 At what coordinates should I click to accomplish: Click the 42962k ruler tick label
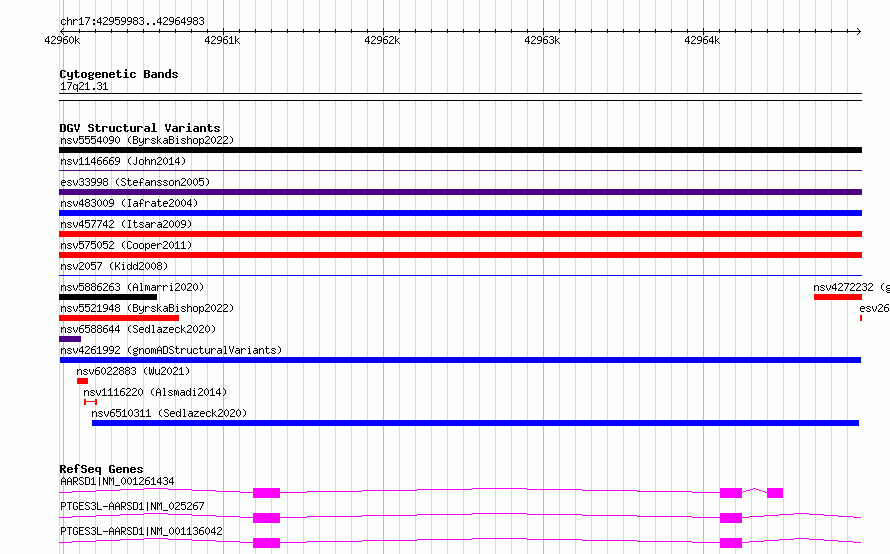coord(382,40)
